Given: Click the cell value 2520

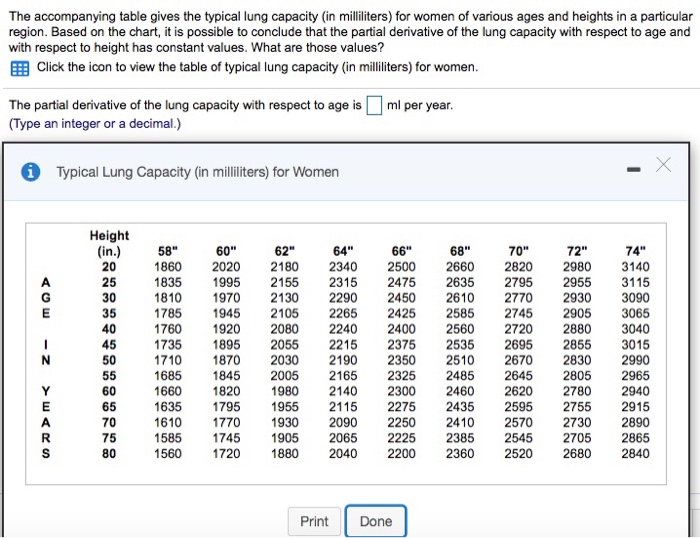Looking at the screenshot, I should pyautogui.click(x=518, y=454).
